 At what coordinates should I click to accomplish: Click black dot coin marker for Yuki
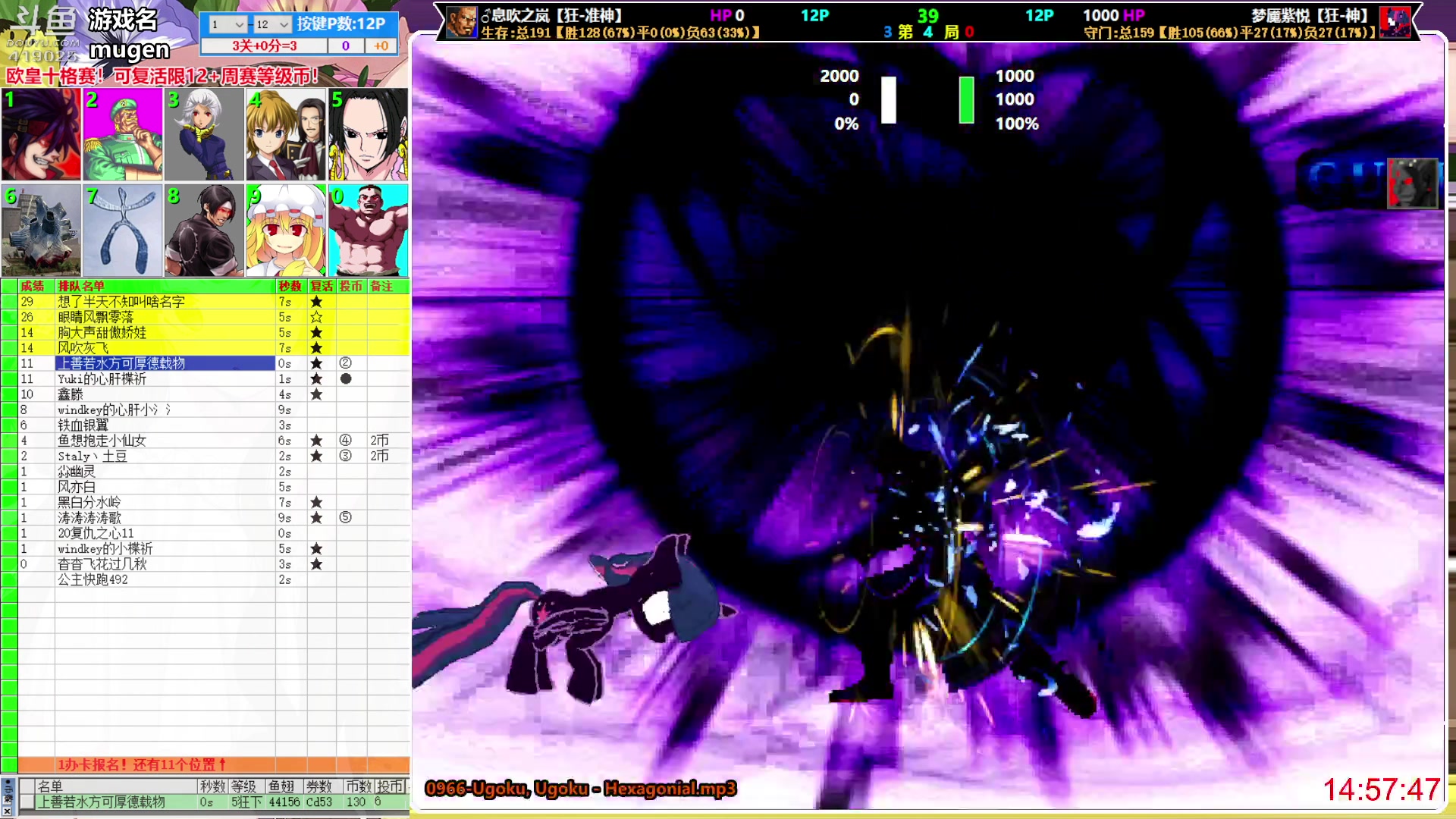pyautogui.click(x=345, y=378)
